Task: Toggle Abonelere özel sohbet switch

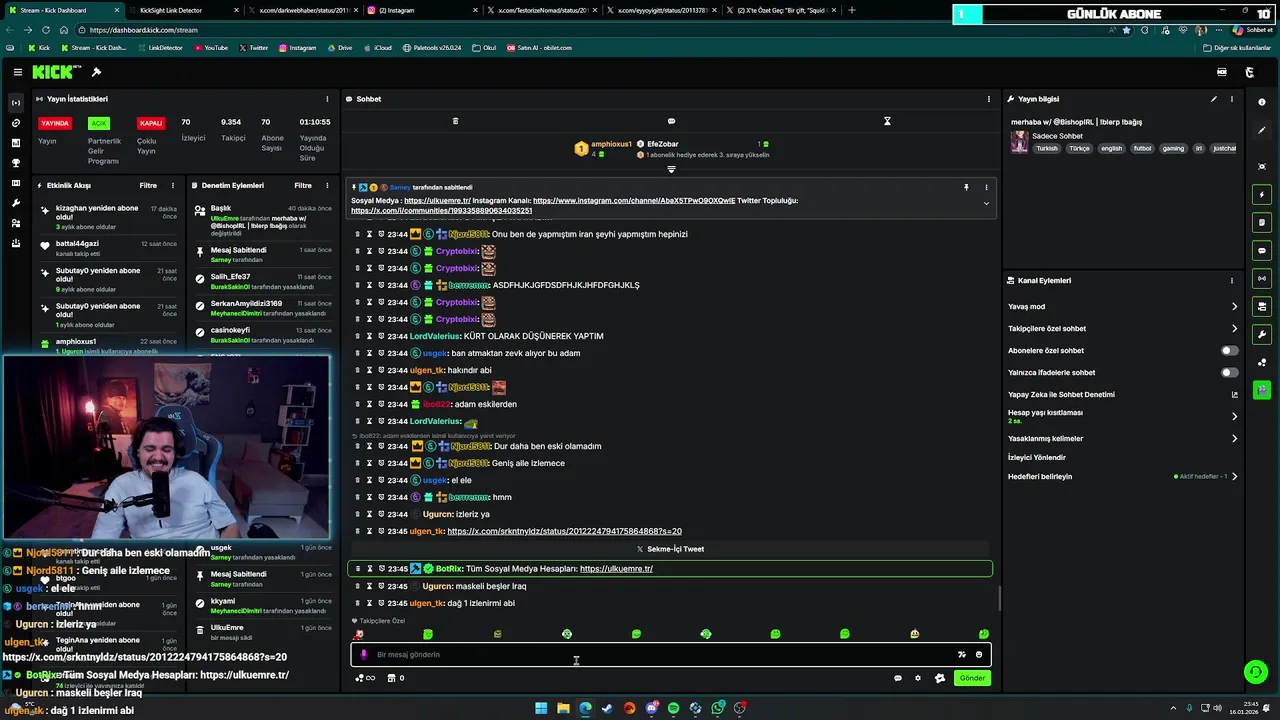Action: (x=1229, y=351)
